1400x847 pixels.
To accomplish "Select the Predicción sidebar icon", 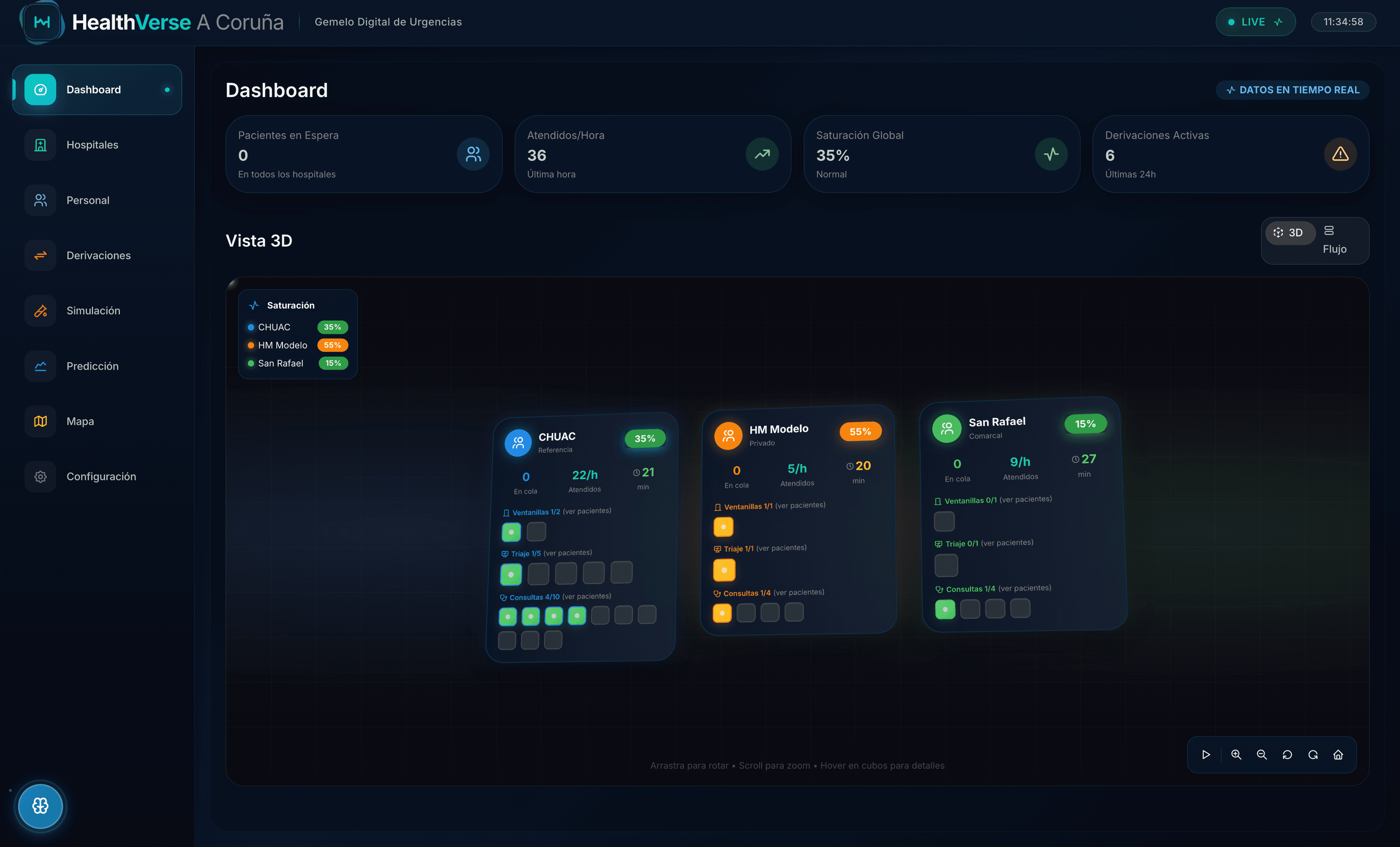I will point(40,366).
